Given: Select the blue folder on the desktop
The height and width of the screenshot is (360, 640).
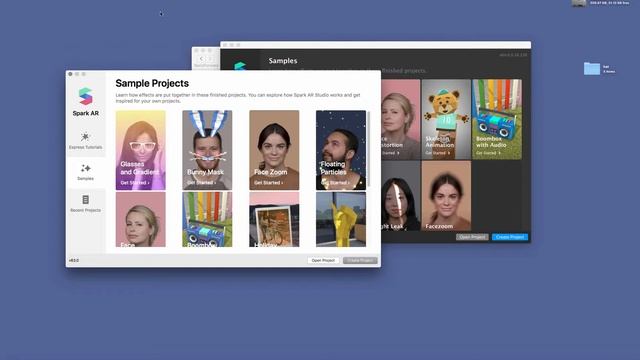Looking at the screenshot, I should pos(592,69).
